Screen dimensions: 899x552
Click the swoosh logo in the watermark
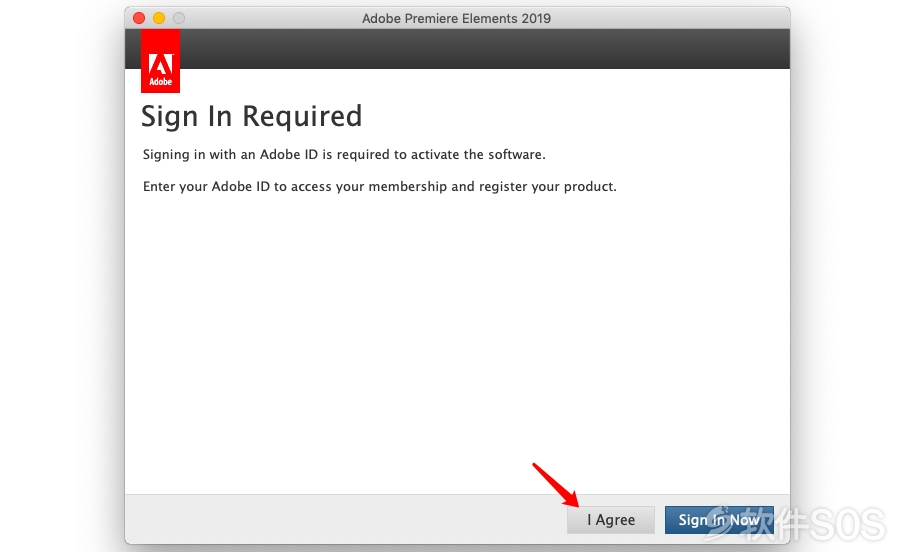(x=721, y=523)
